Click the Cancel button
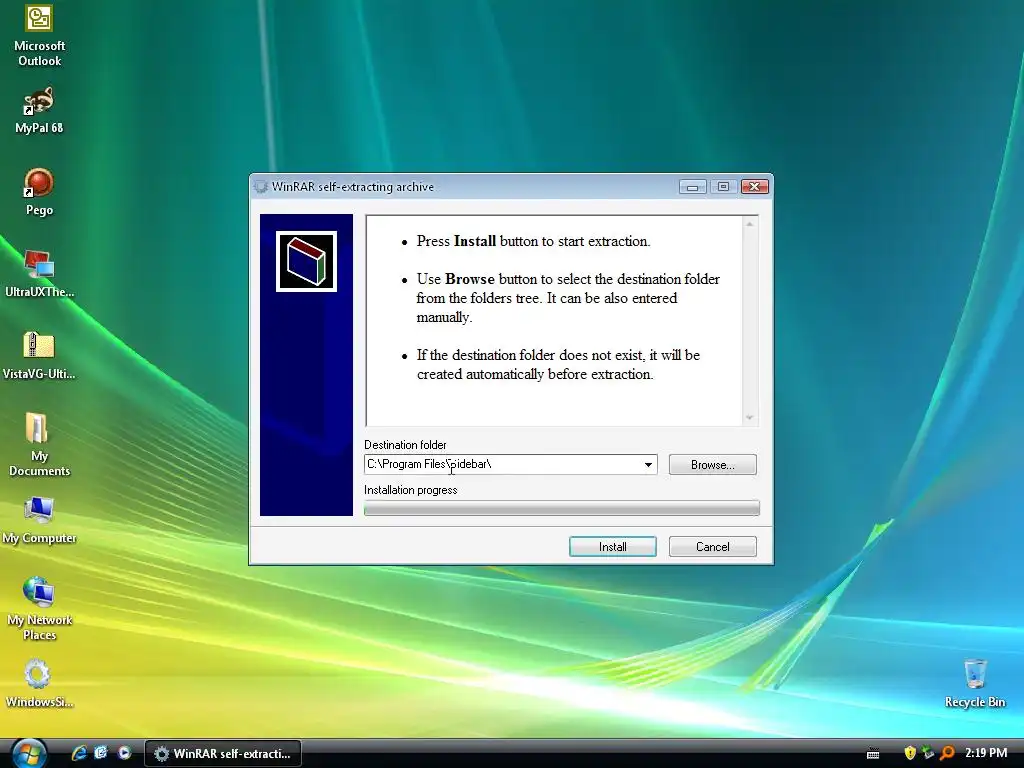 pyautogui.click(x=712, y=547)
